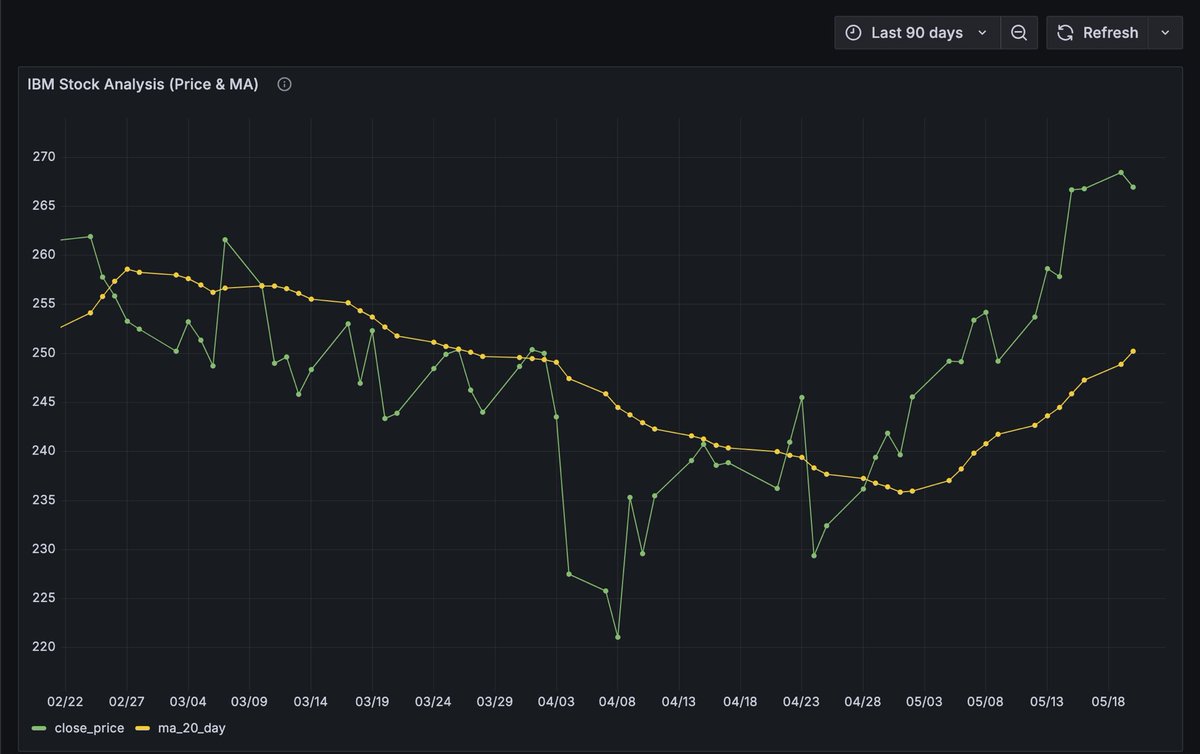The width and height of the screenshot is (1200, 754).
Task: Click the zoom out time range icon
Action: (x=1019, y=33)
